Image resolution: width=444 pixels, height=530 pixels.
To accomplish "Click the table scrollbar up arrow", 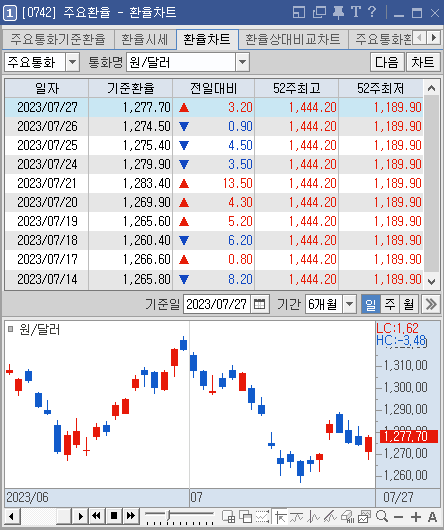I will click(431, 89).
